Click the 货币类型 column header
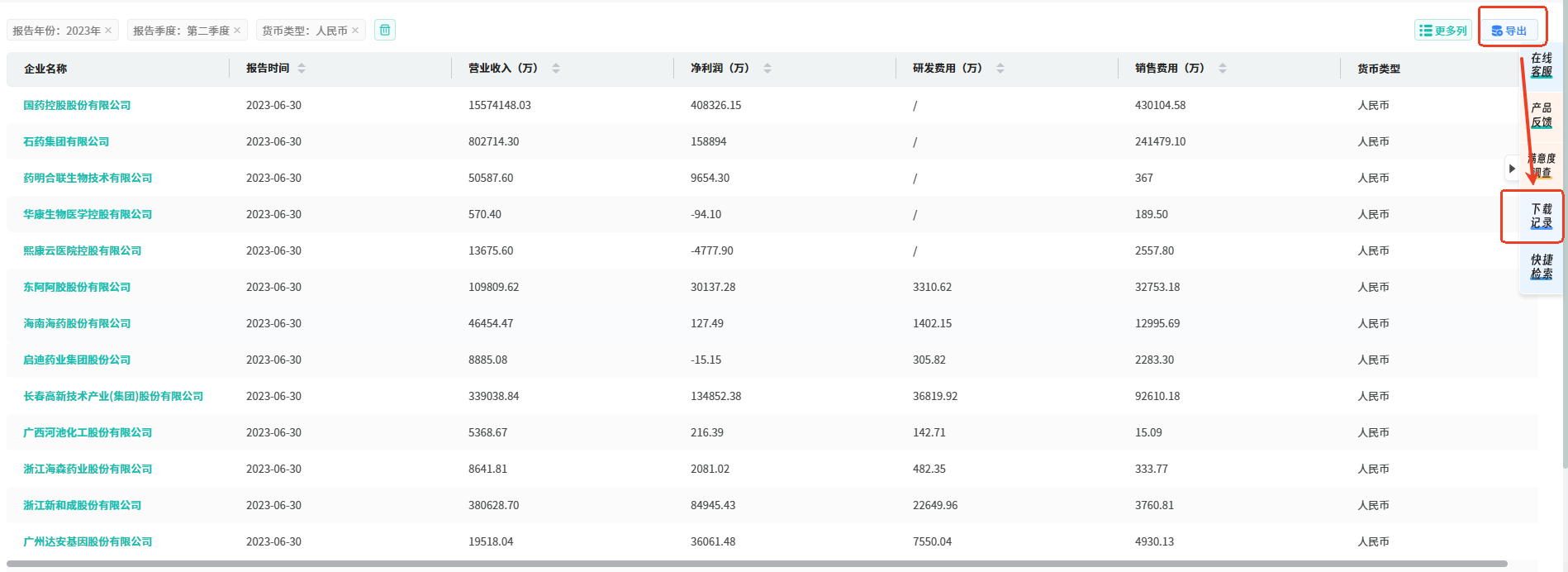Viewport: 1568px width, 572px height. 1379,69
